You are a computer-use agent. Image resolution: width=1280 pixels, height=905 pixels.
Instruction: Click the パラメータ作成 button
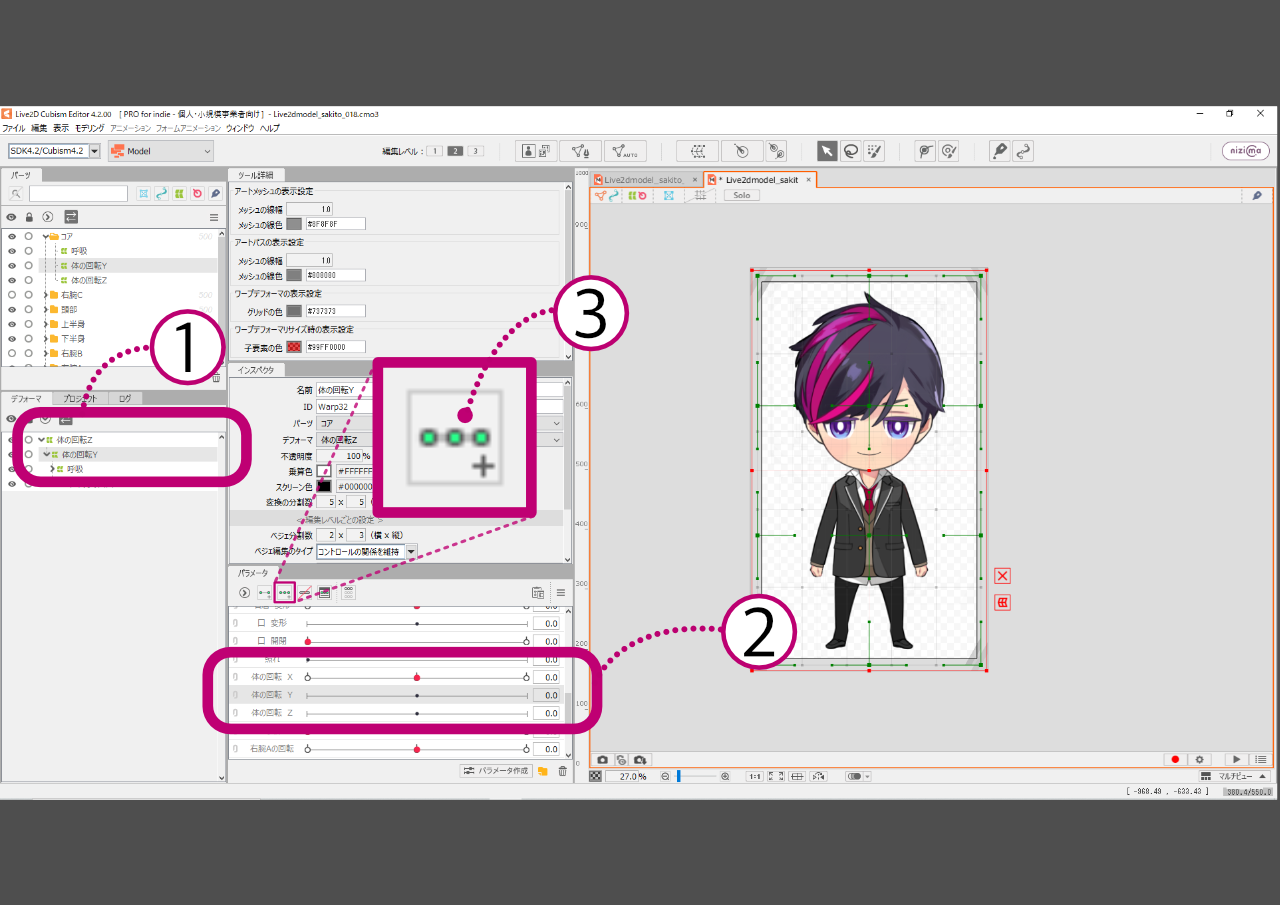(x=496, y=771)
